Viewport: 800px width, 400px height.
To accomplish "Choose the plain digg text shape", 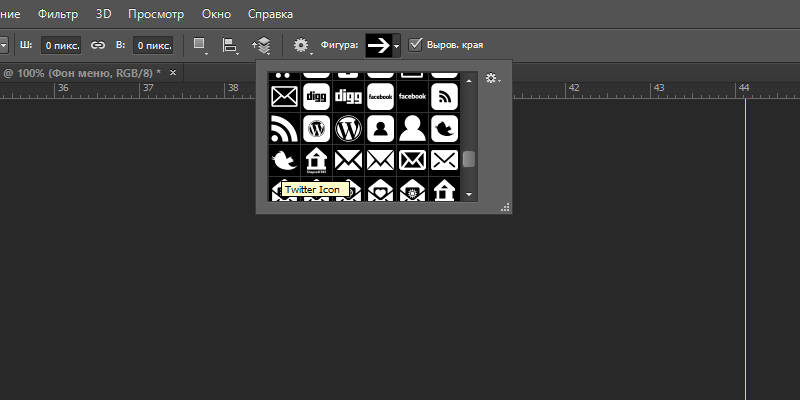I will pos(348,97).
